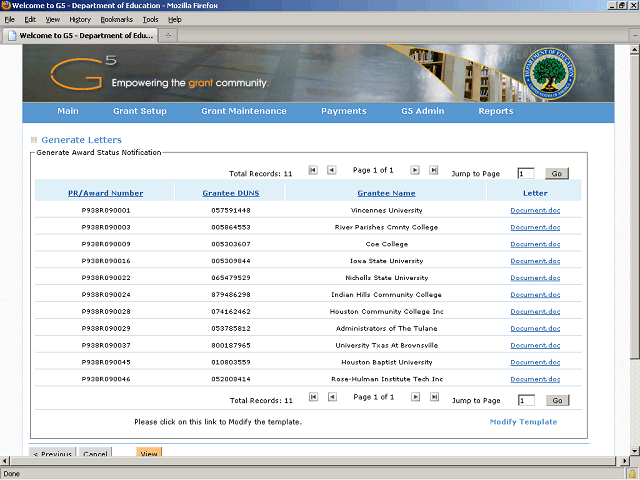Viewport: 640px width, 480px height.
Task: Click the Modify Template link
Action: tap(523, 422)
